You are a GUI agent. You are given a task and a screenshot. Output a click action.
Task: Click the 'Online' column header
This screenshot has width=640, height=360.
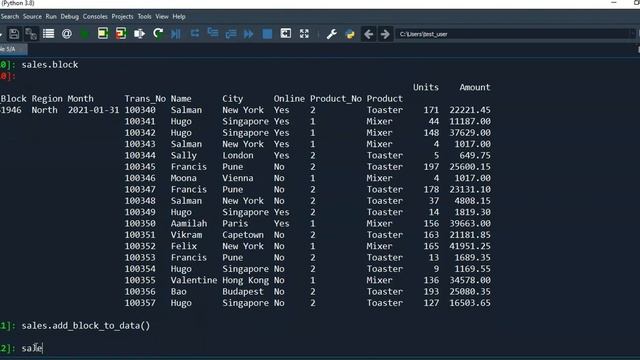pos(289,99)
